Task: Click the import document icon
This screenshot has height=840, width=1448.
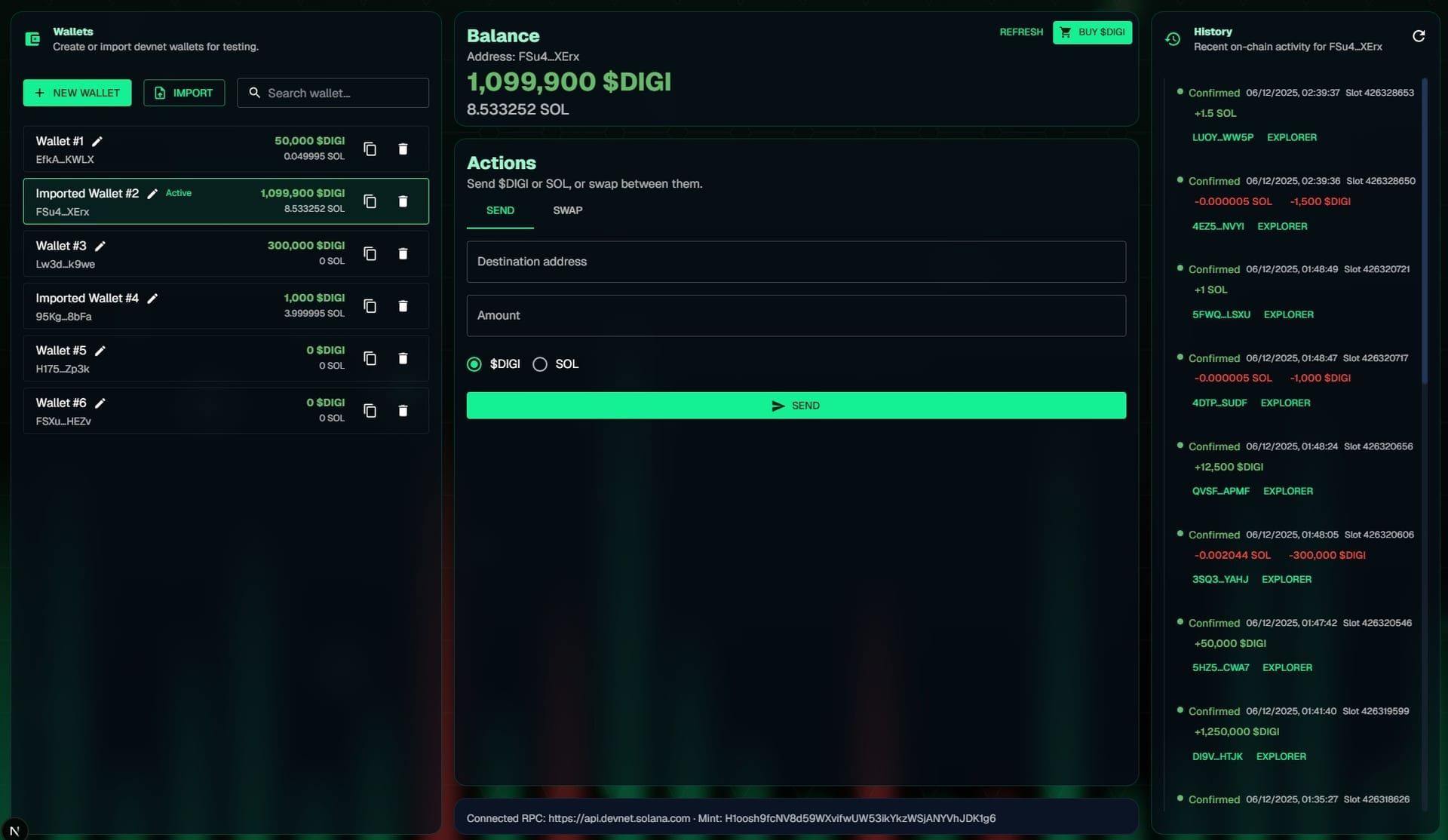Action: click(160, 93)
